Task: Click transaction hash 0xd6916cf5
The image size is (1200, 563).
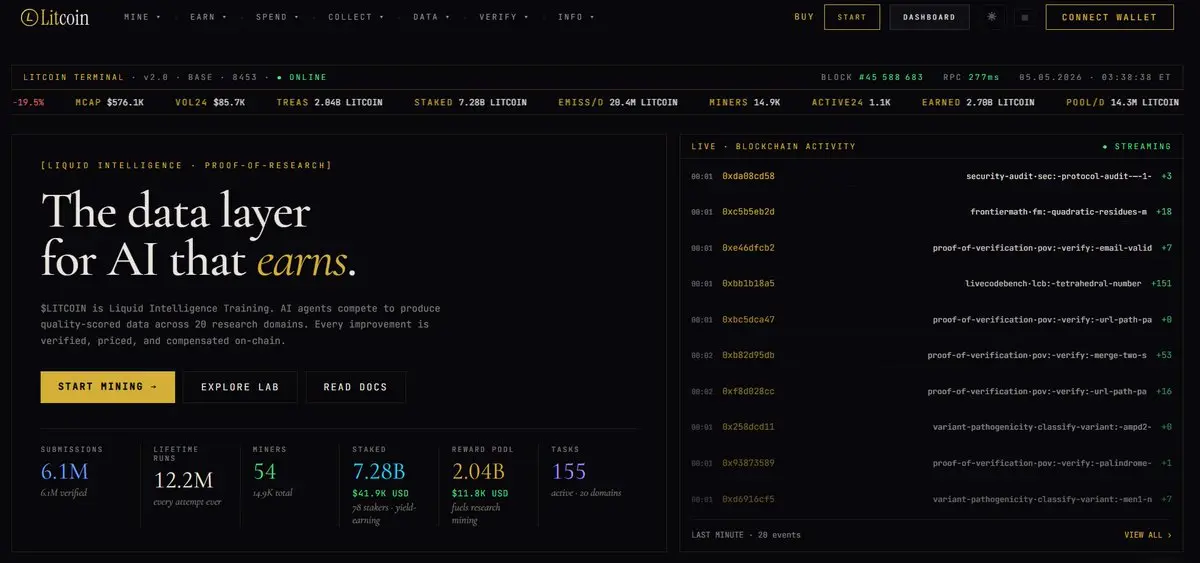Action: 748,499
